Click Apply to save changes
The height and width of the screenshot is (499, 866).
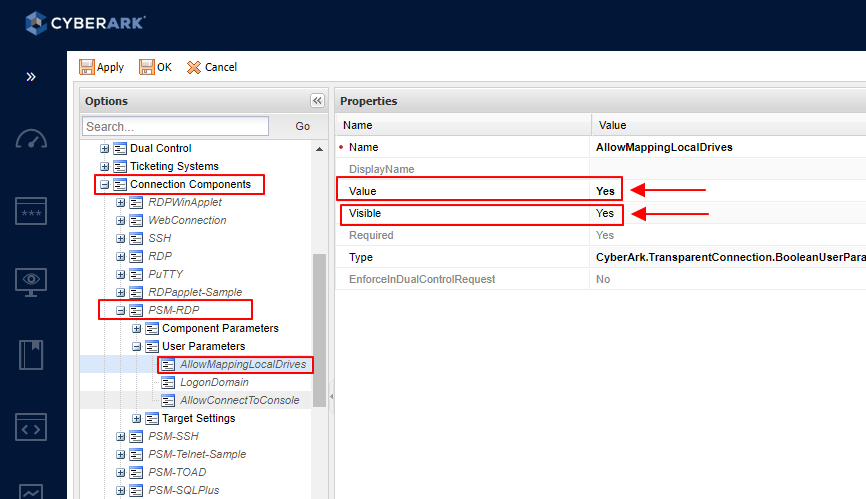coord(102,67)
